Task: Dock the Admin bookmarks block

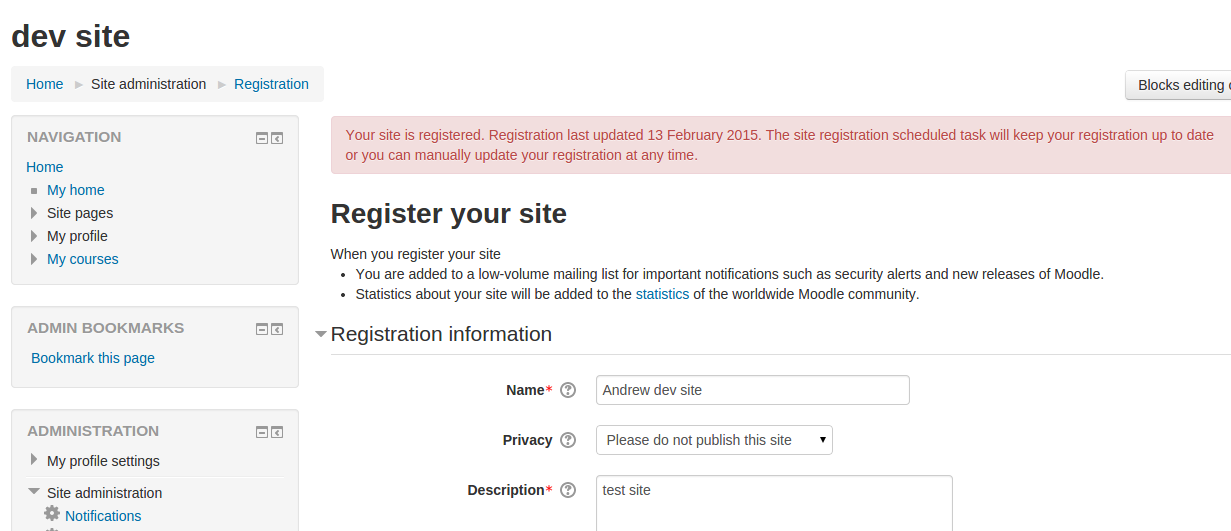Action: click(x=277, y=329)
